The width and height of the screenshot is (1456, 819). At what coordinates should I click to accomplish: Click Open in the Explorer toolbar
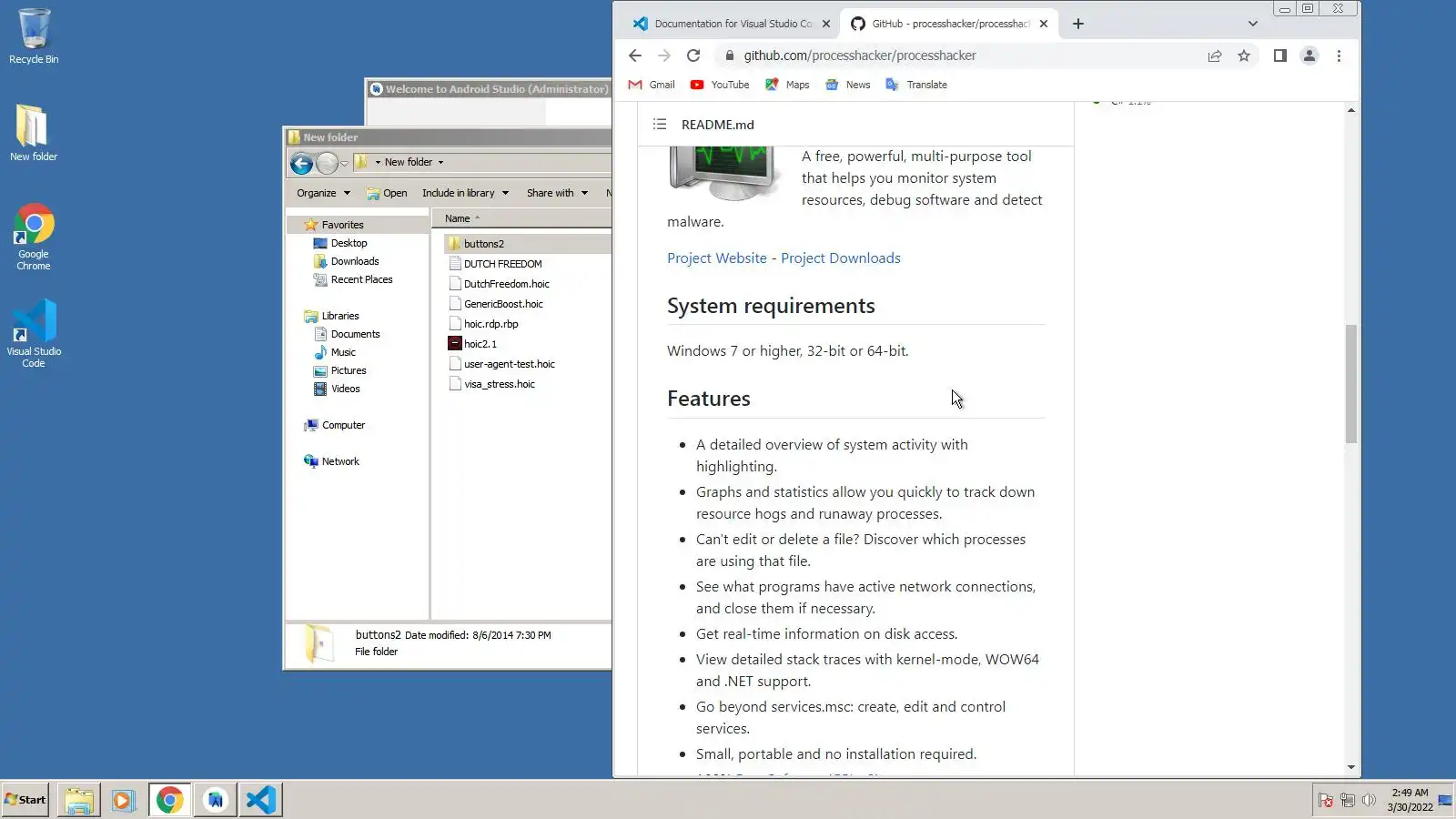click(x=387, y=193)
